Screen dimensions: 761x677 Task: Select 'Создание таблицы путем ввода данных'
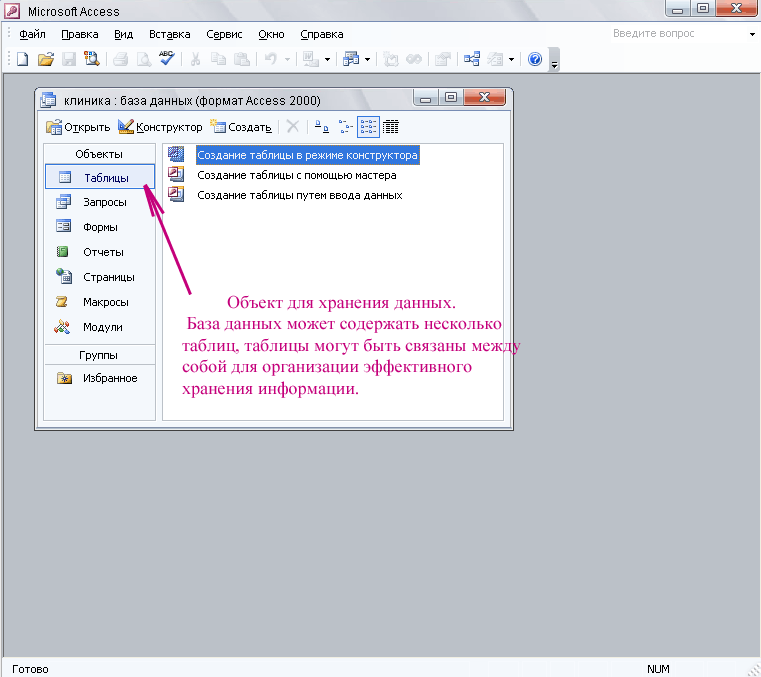pyautogui.click(x=299, y=195)
